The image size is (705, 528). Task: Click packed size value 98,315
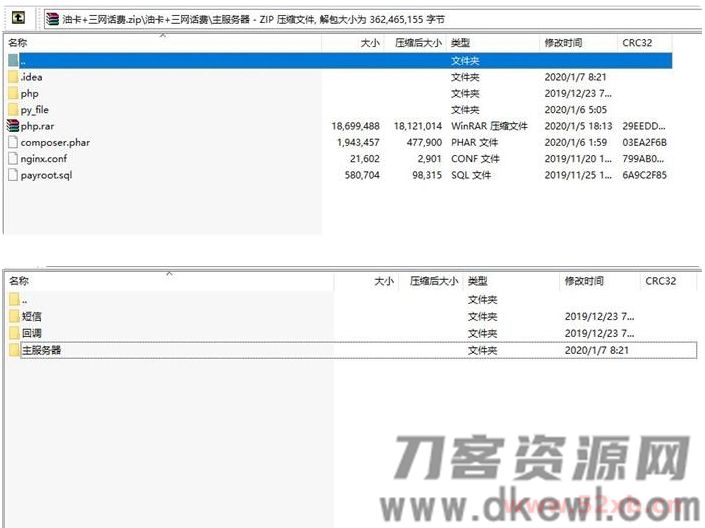point(427,175)
